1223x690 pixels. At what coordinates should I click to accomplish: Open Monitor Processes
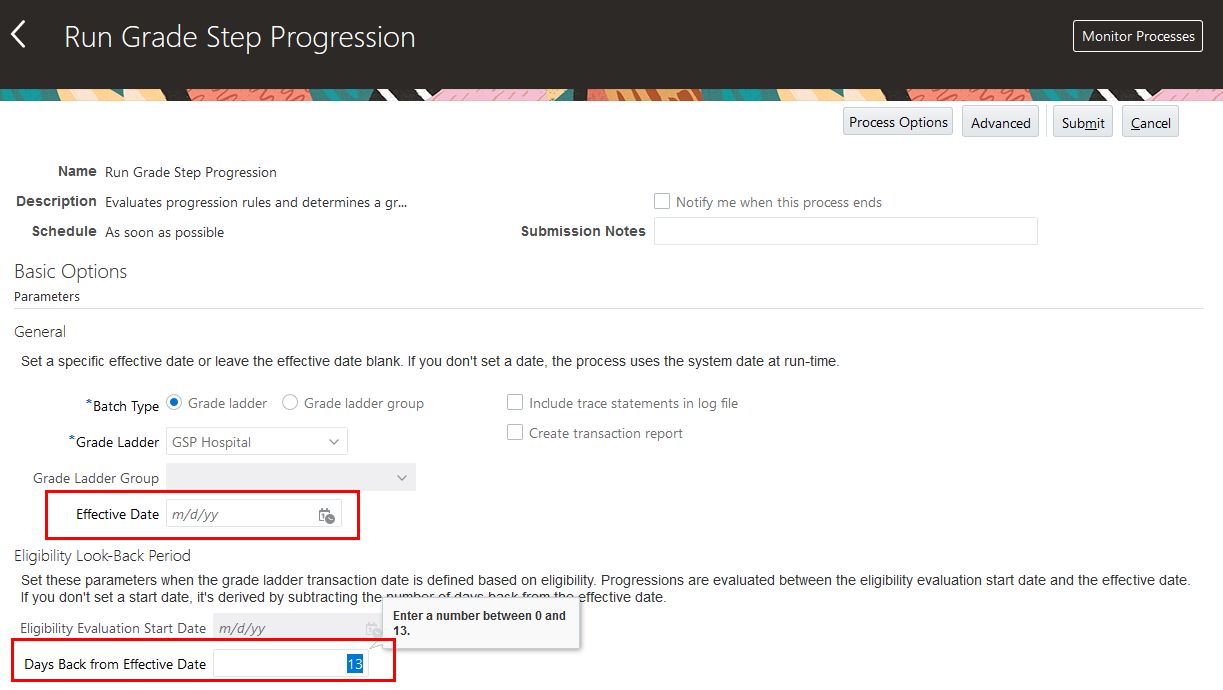1138,36
